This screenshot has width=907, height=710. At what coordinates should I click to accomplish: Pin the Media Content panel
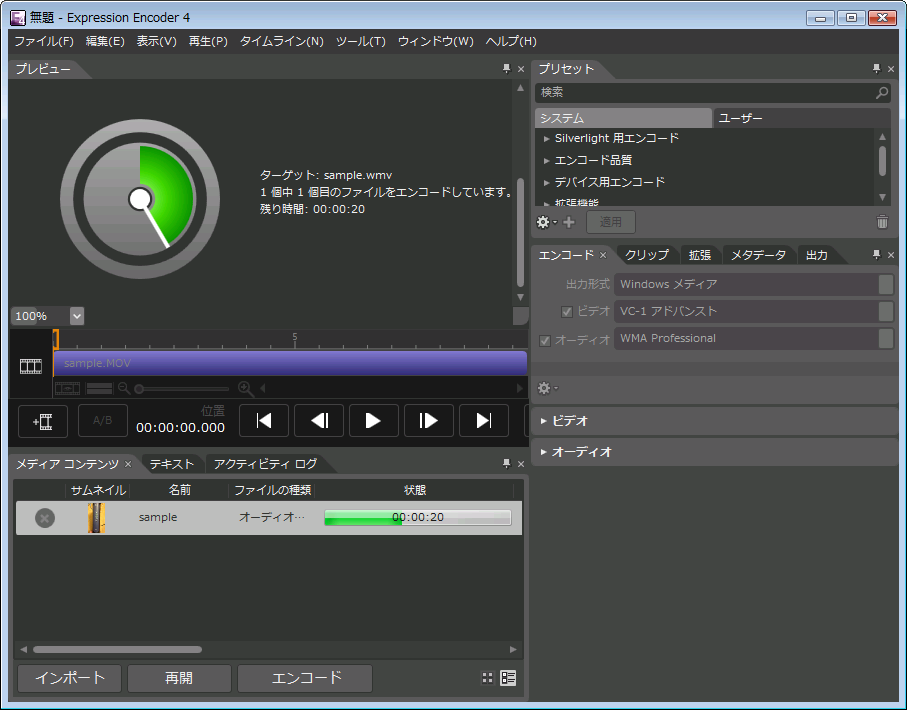tap(507, 463)
